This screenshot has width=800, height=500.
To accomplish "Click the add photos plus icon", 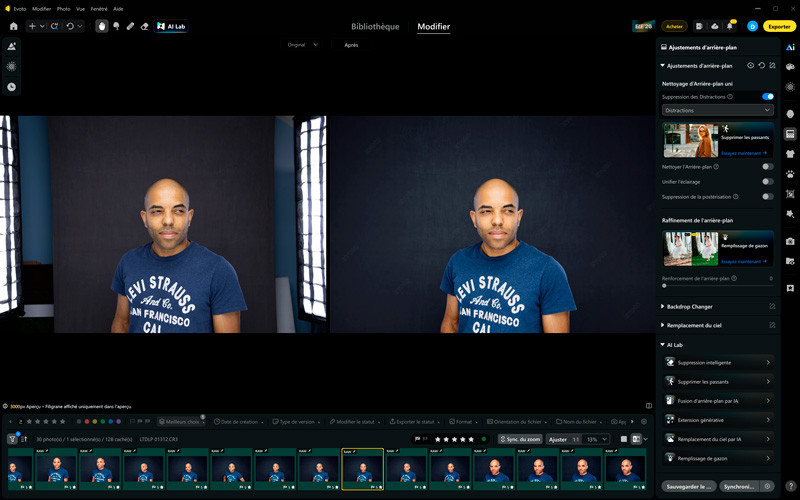I will [32, 26].
